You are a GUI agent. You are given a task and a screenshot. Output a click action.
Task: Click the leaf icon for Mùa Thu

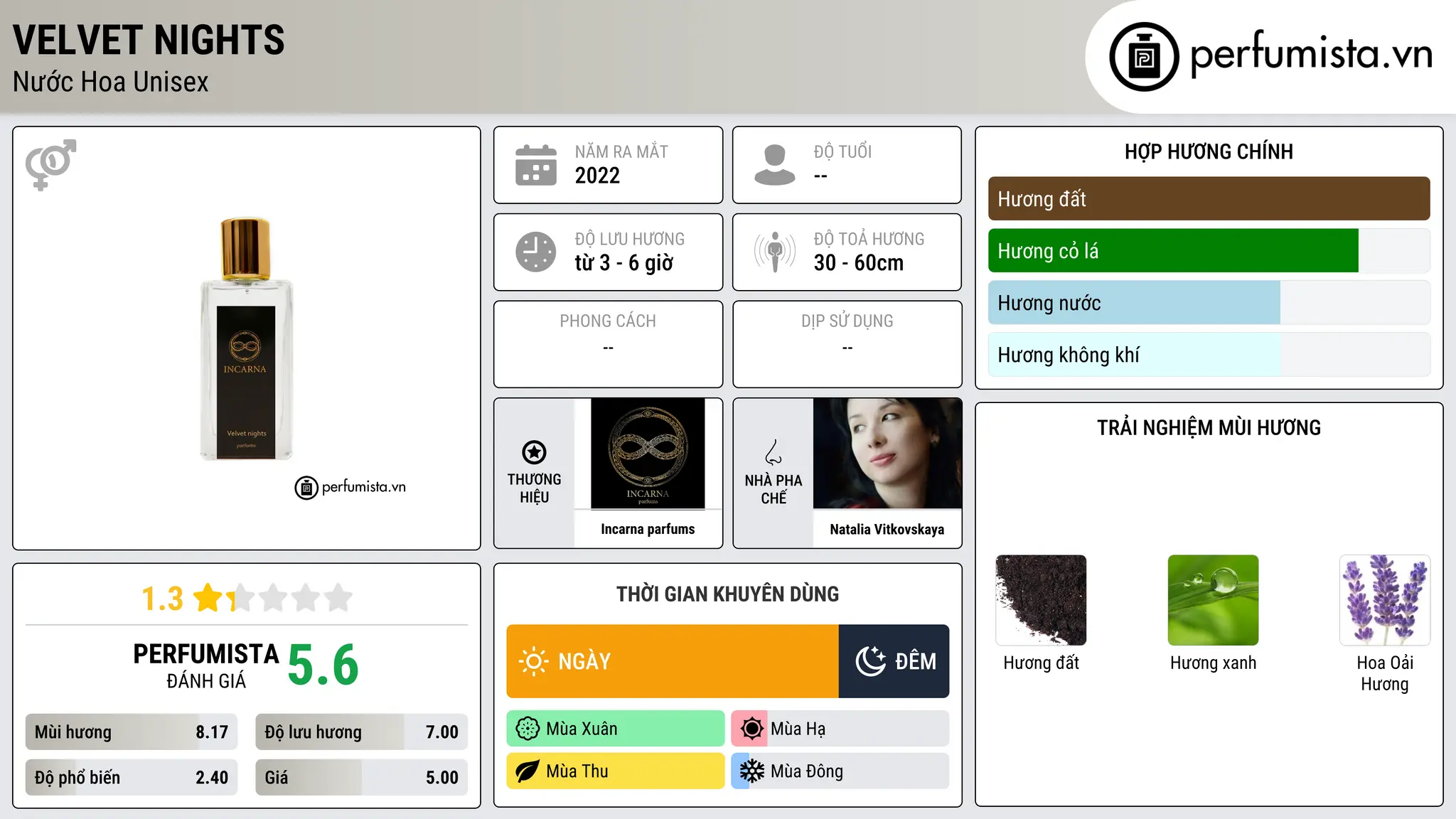click(528, 771)
